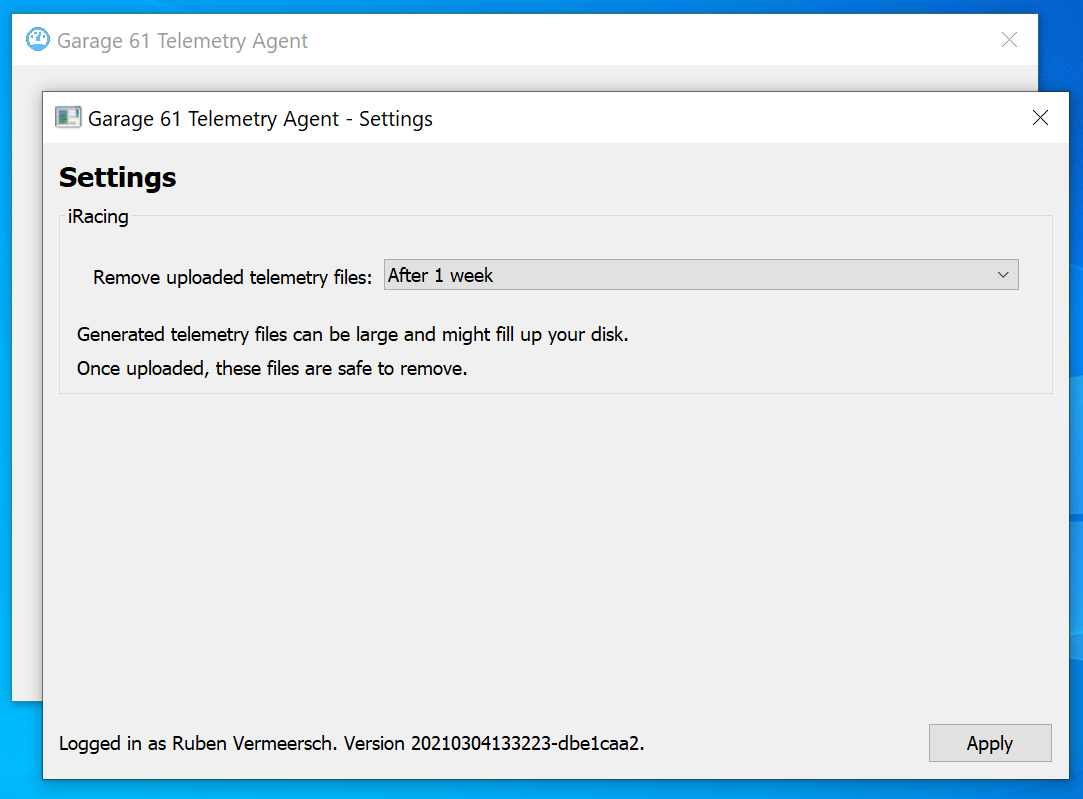Click the chevron arrow on the combo box
The height and width of the screenshot is (799, 1083).
[1003, 275]
